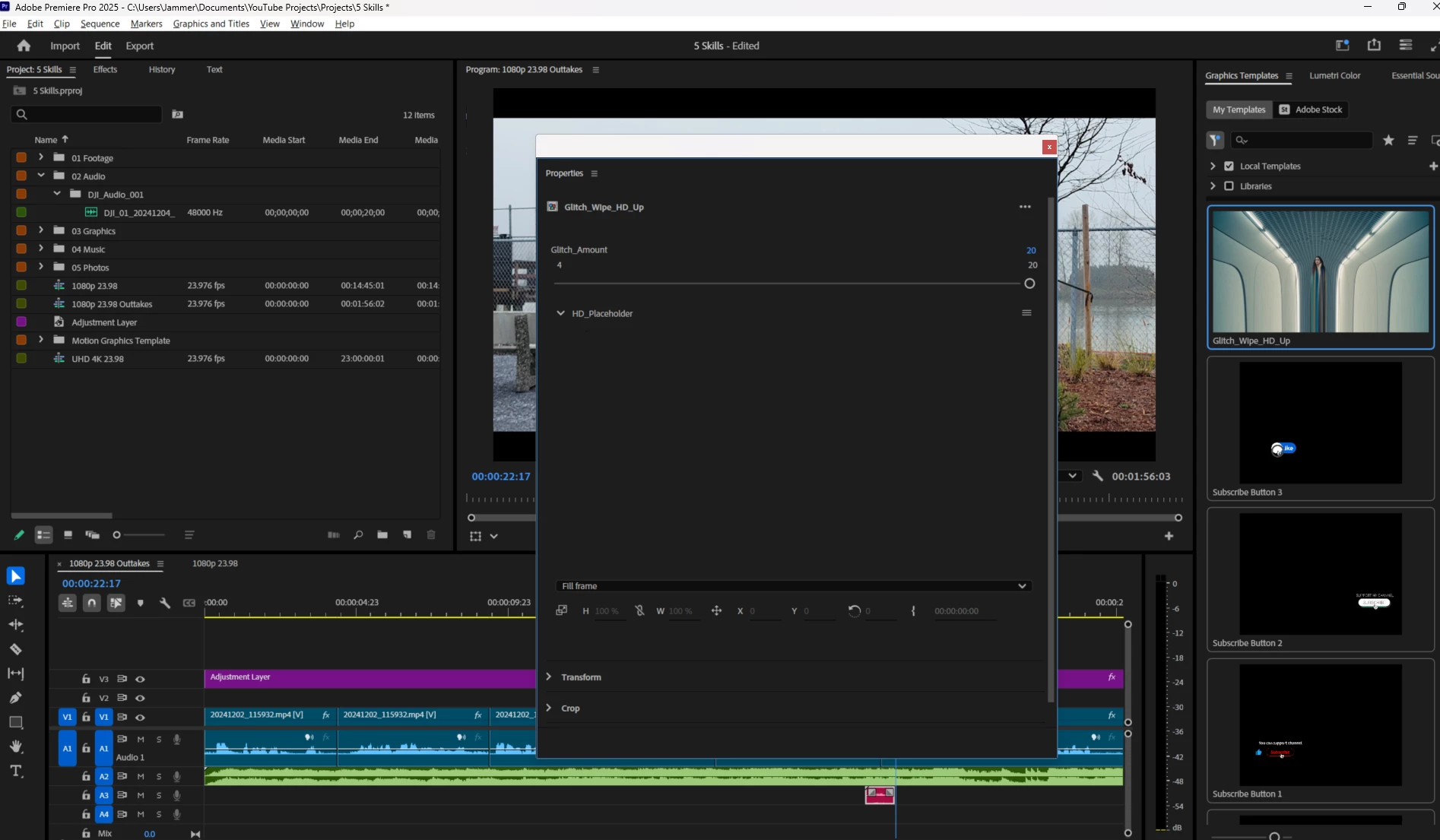Enable the Local Templates checkbox
This screenshot has width=1440, height=840.
1229,166
